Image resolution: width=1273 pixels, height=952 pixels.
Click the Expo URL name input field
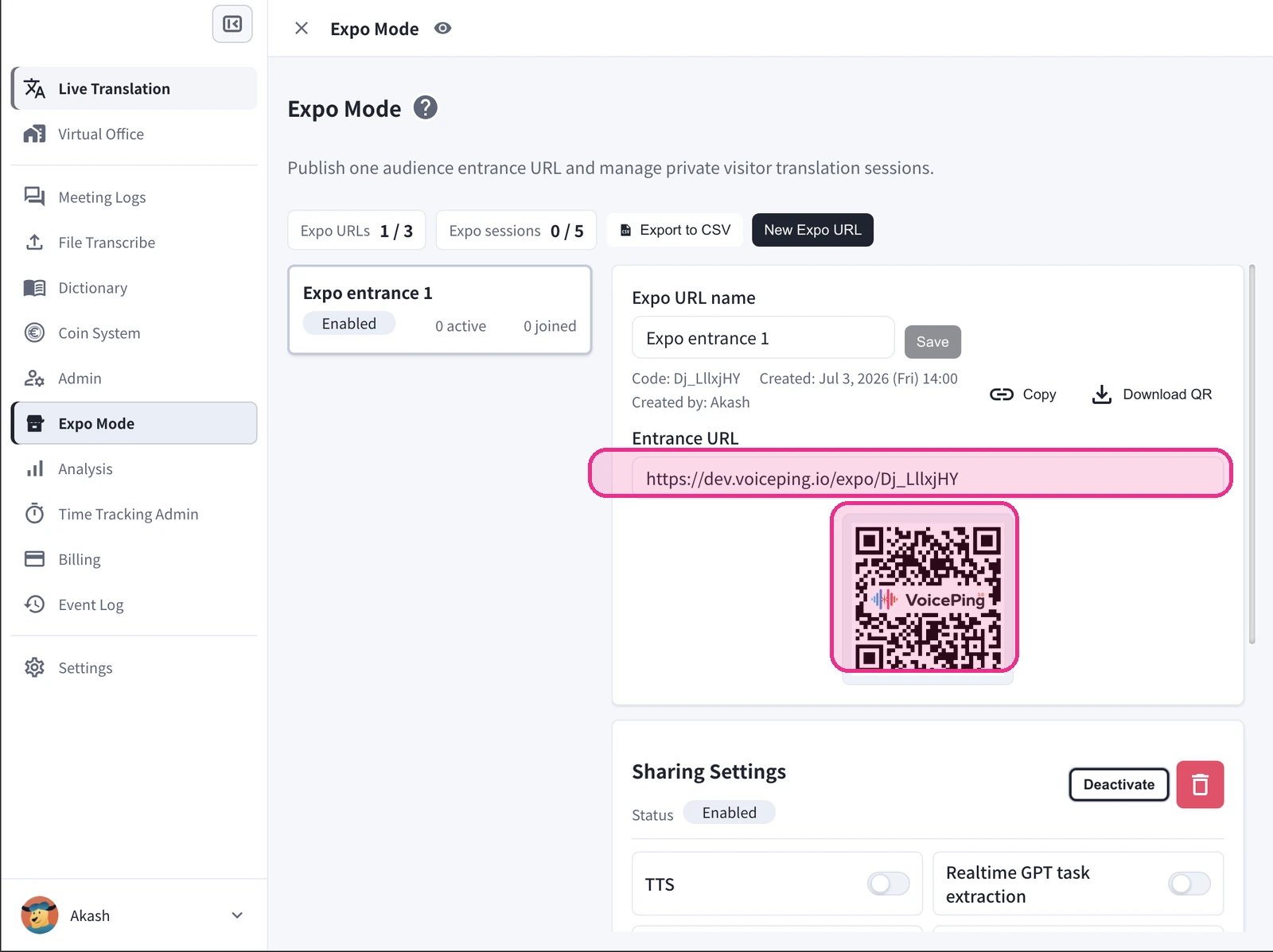point(763,338)
